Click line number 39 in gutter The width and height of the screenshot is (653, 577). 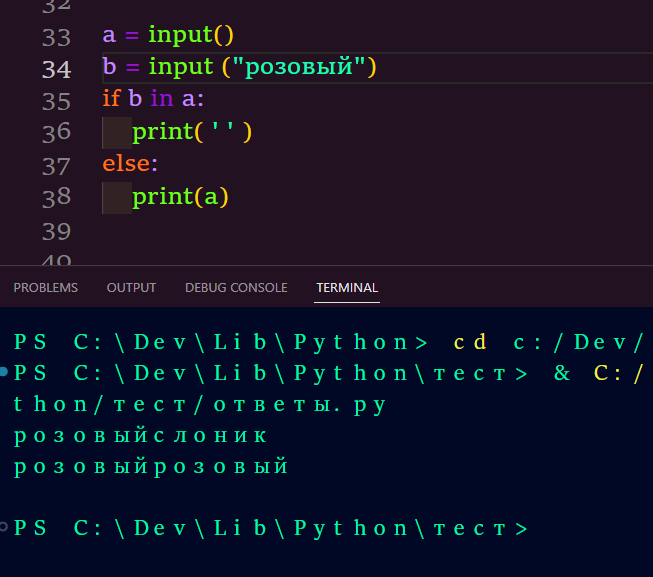pyautogui.click(x=56, y=231)
